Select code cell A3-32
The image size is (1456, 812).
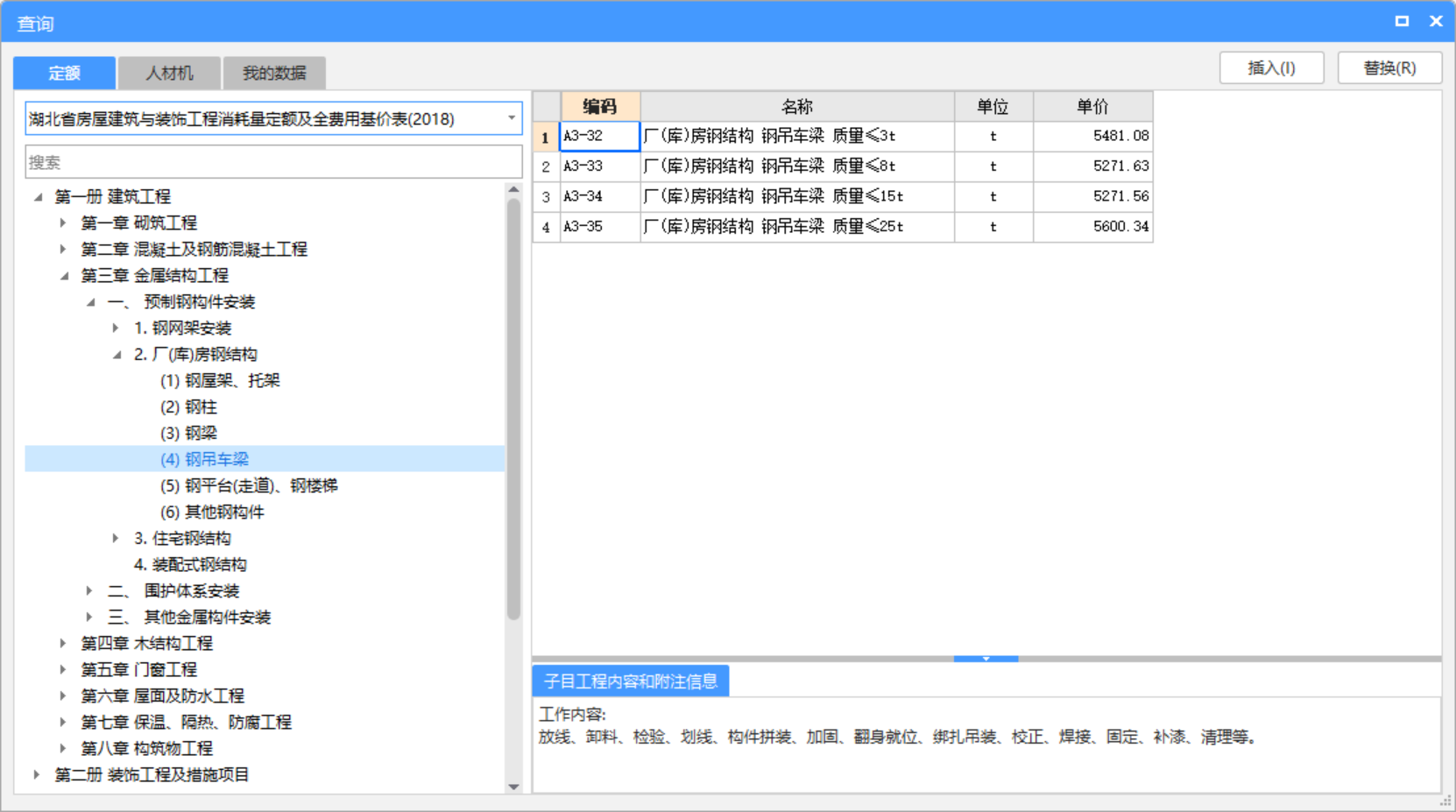tap(600, 136)
